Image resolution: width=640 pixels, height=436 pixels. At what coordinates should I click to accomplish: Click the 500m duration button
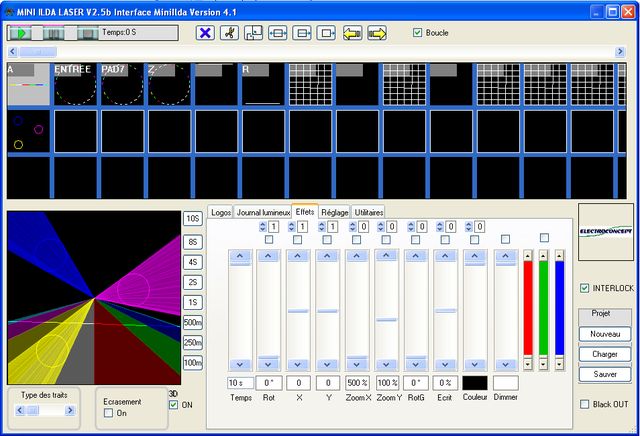pos(193,323)
